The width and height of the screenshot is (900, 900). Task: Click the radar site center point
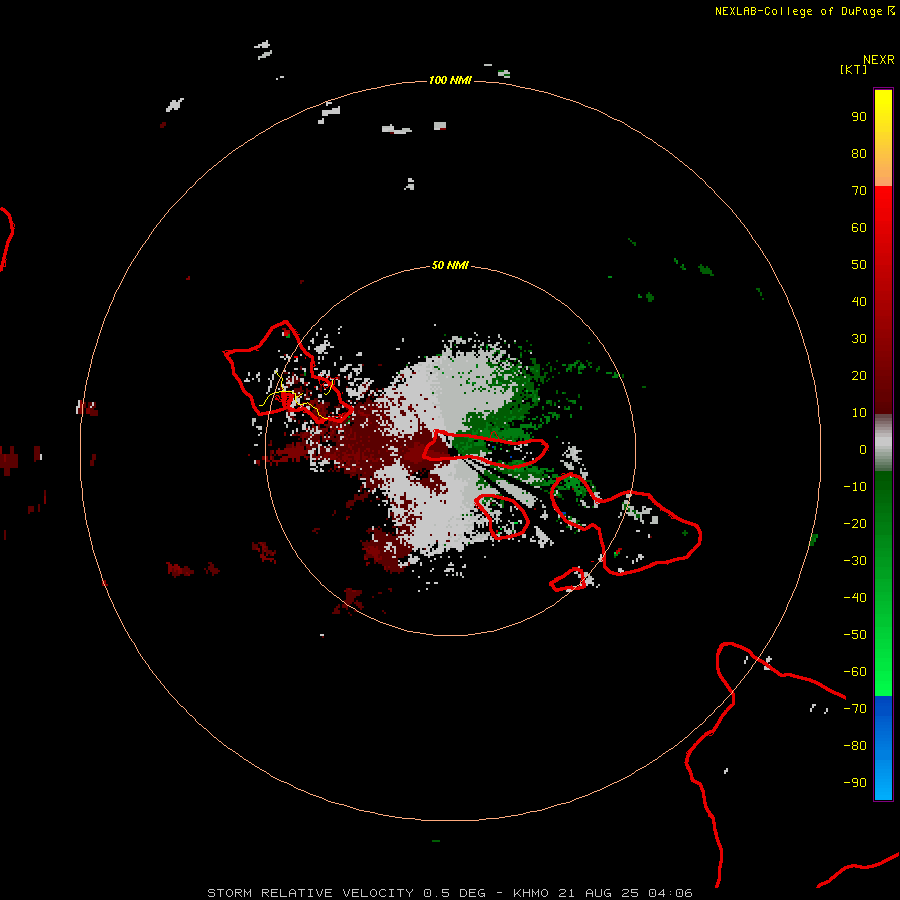tap(452, 452)
